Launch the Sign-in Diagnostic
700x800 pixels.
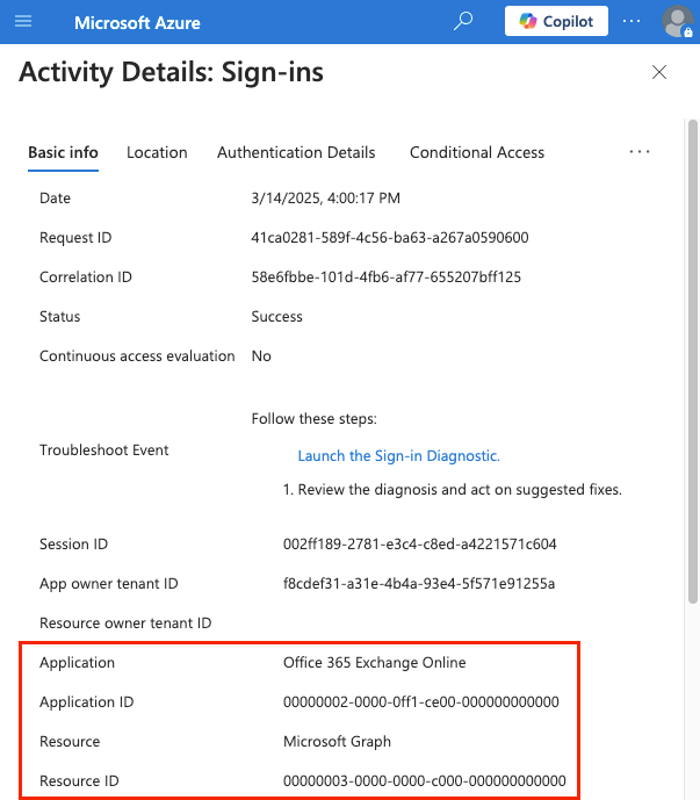tap(398, 455)
